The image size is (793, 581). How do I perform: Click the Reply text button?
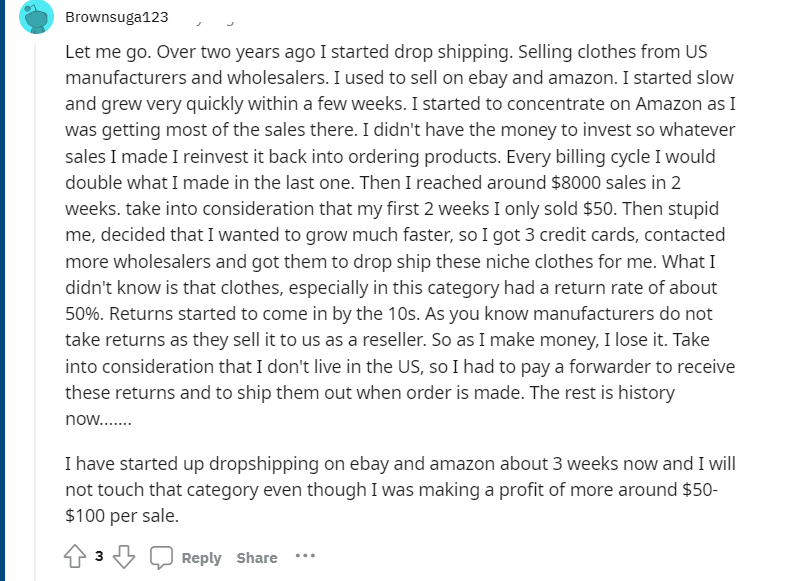[x=201, y=557]
